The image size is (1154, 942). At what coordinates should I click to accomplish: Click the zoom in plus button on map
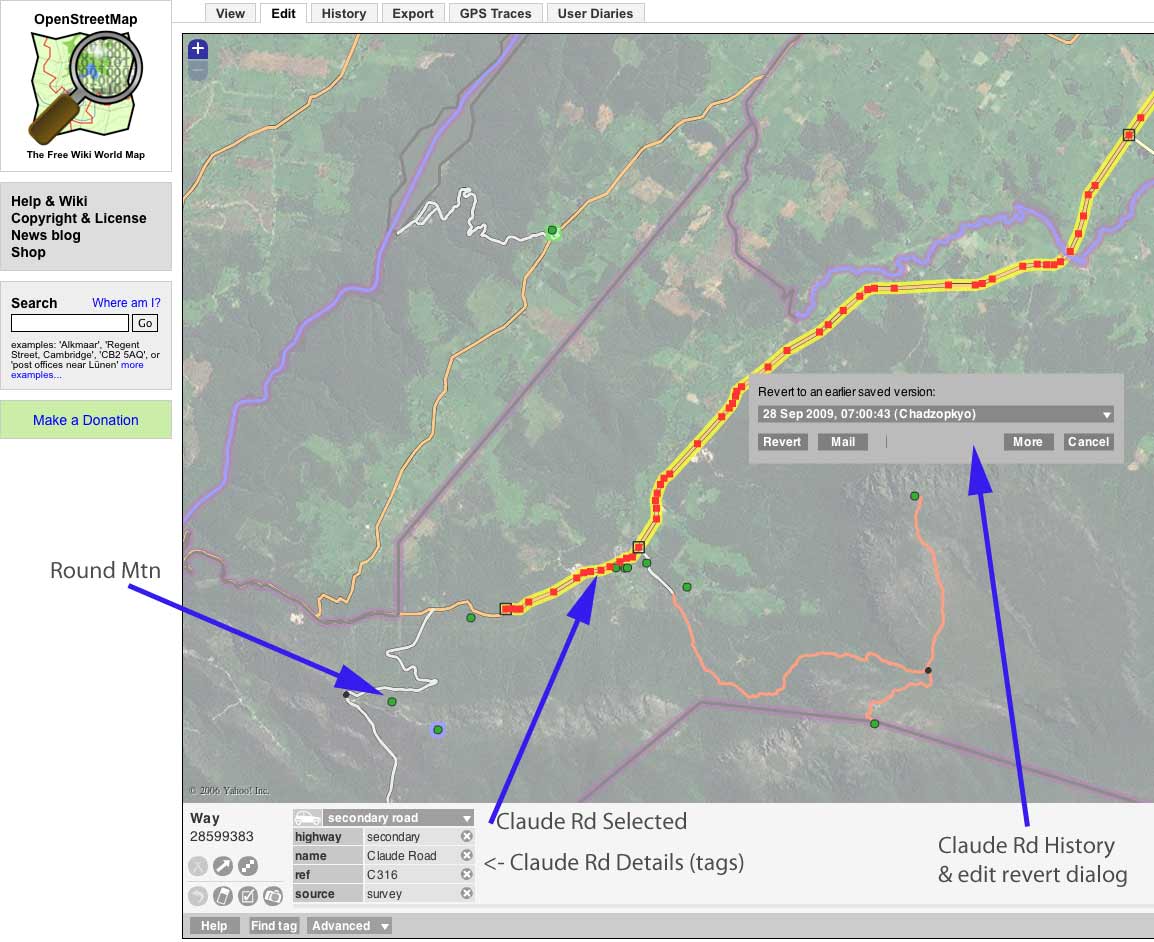point(198,49)
